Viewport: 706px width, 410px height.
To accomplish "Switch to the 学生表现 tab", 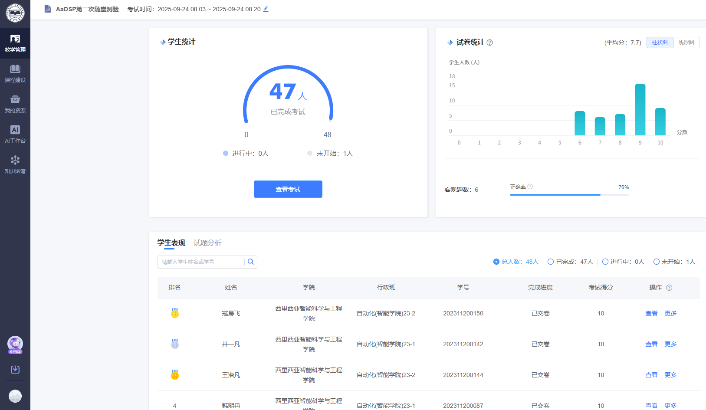I will (x=171, y=243).
